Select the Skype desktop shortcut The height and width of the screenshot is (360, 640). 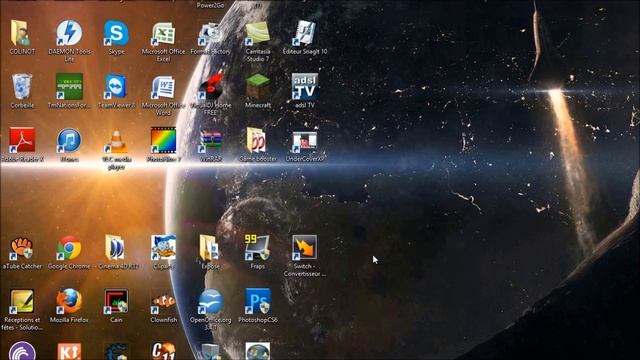pos(116,33)
